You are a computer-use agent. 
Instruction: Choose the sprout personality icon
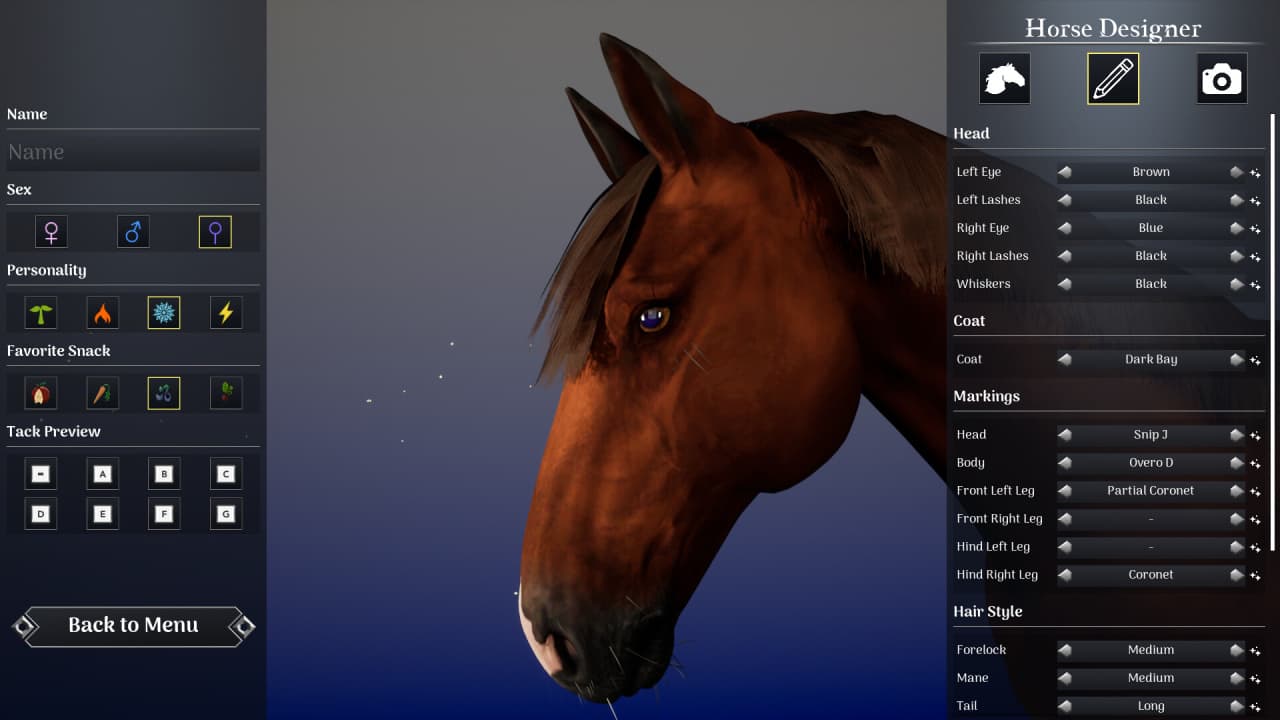(40, 311)
